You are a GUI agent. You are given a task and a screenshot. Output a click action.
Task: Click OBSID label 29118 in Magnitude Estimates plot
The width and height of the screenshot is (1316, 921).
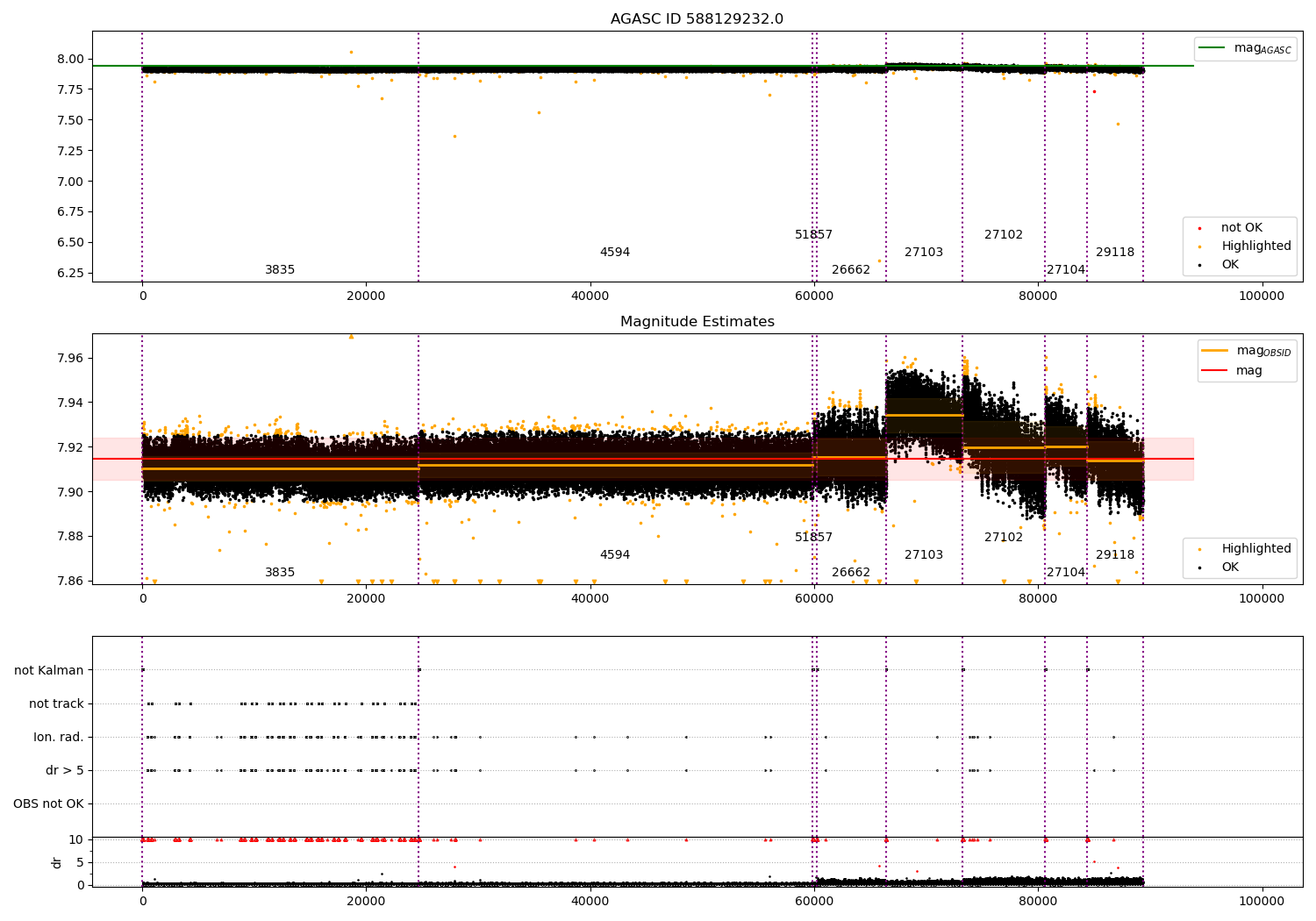click(x=1115, y=555)
